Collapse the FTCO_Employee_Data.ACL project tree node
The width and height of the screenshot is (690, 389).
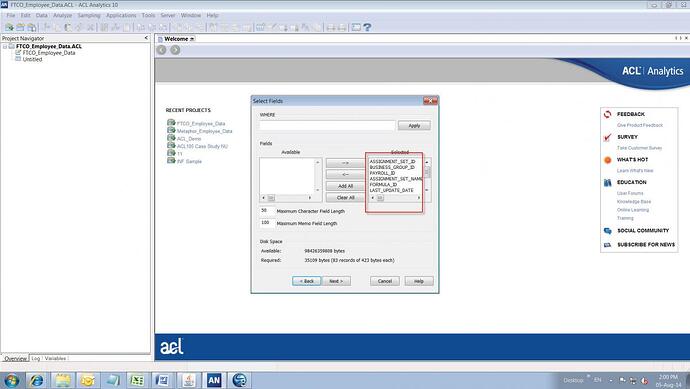pyautogui.click(x=5, y=46)
